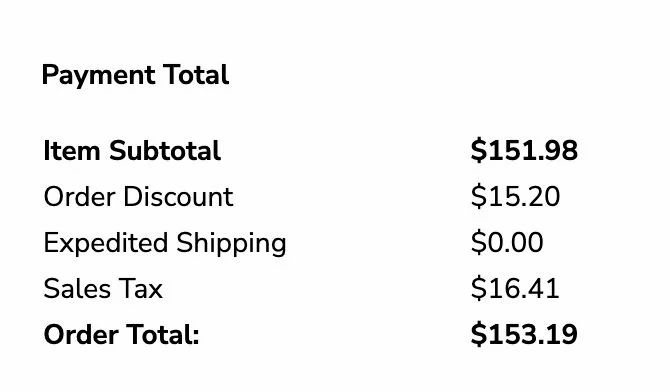670x392 pixels.
Task: Click the word Sales in fourth row
Action: (77, 289)
